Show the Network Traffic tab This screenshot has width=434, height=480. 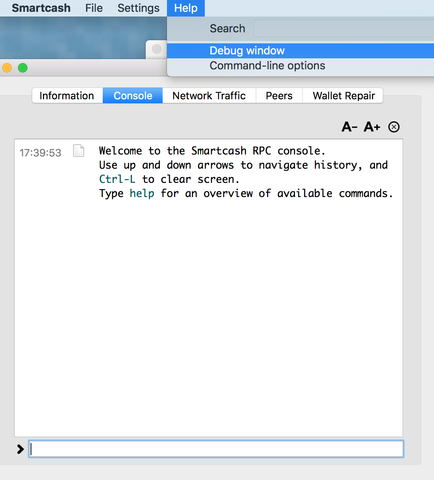209,96
